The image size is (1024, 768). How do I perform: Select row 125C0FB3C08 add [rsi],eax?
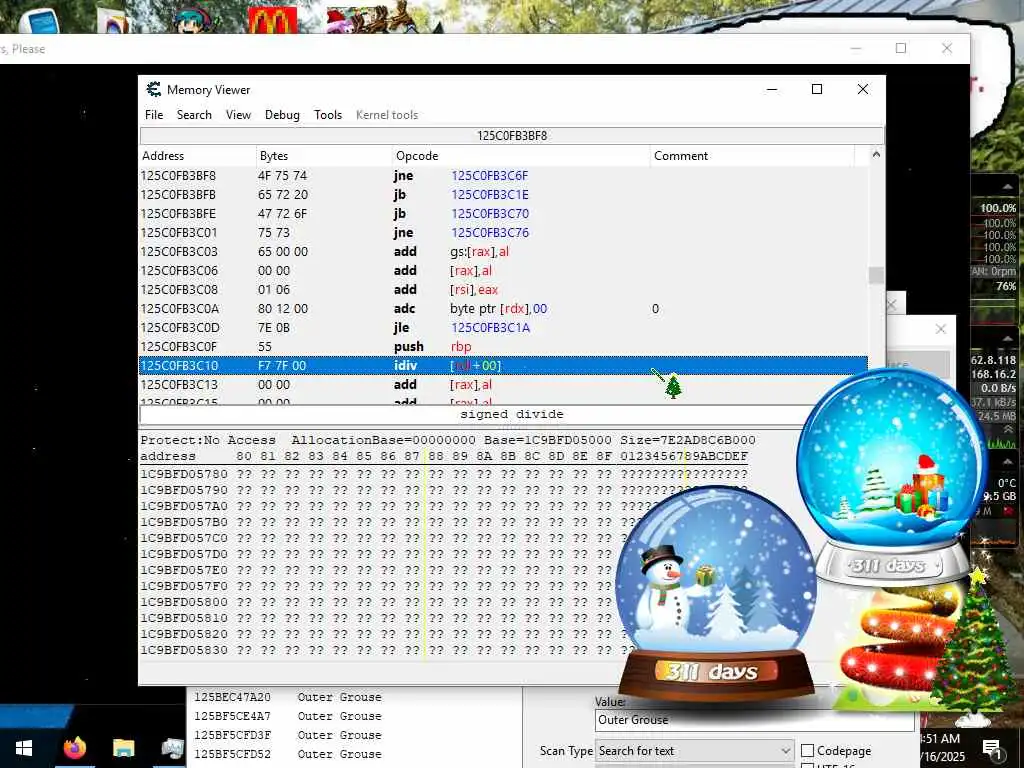(504, 289)
